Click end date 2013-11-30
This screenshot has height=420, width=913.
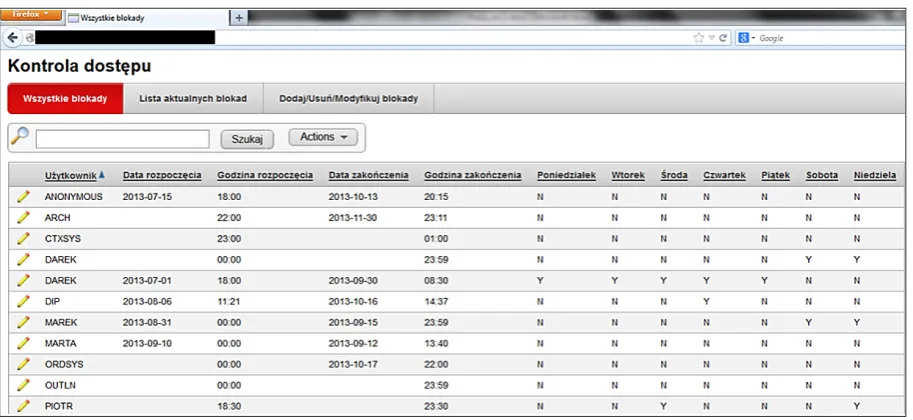click(x=353, y=218)
